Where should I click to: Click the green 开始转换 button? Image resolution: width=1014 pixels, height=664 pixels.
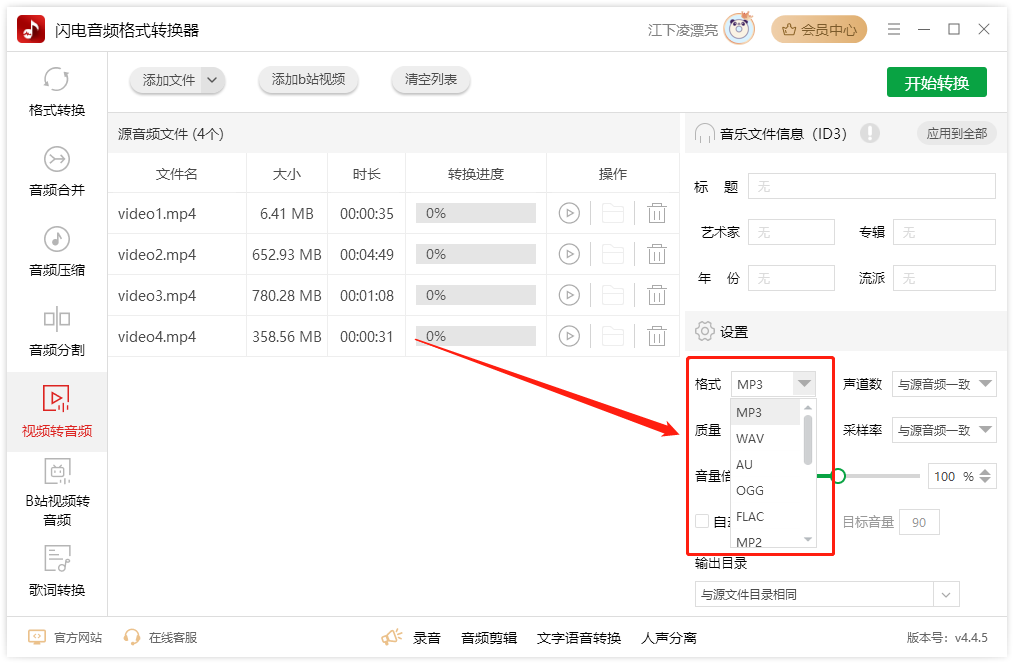(x=936, y=83)
